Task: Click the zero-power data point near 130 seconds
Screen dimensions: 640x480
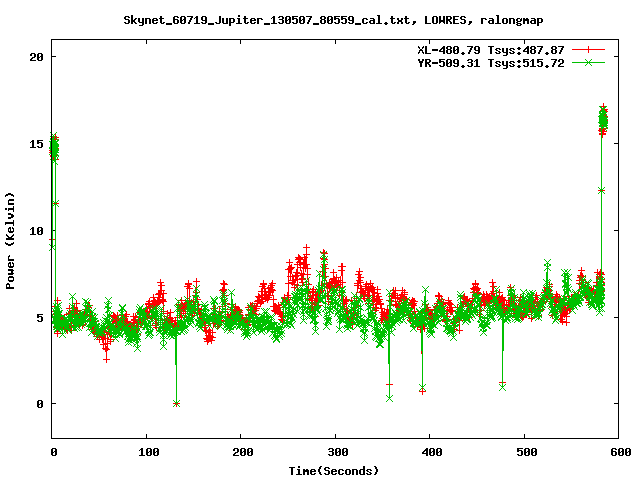Action: 176,404
